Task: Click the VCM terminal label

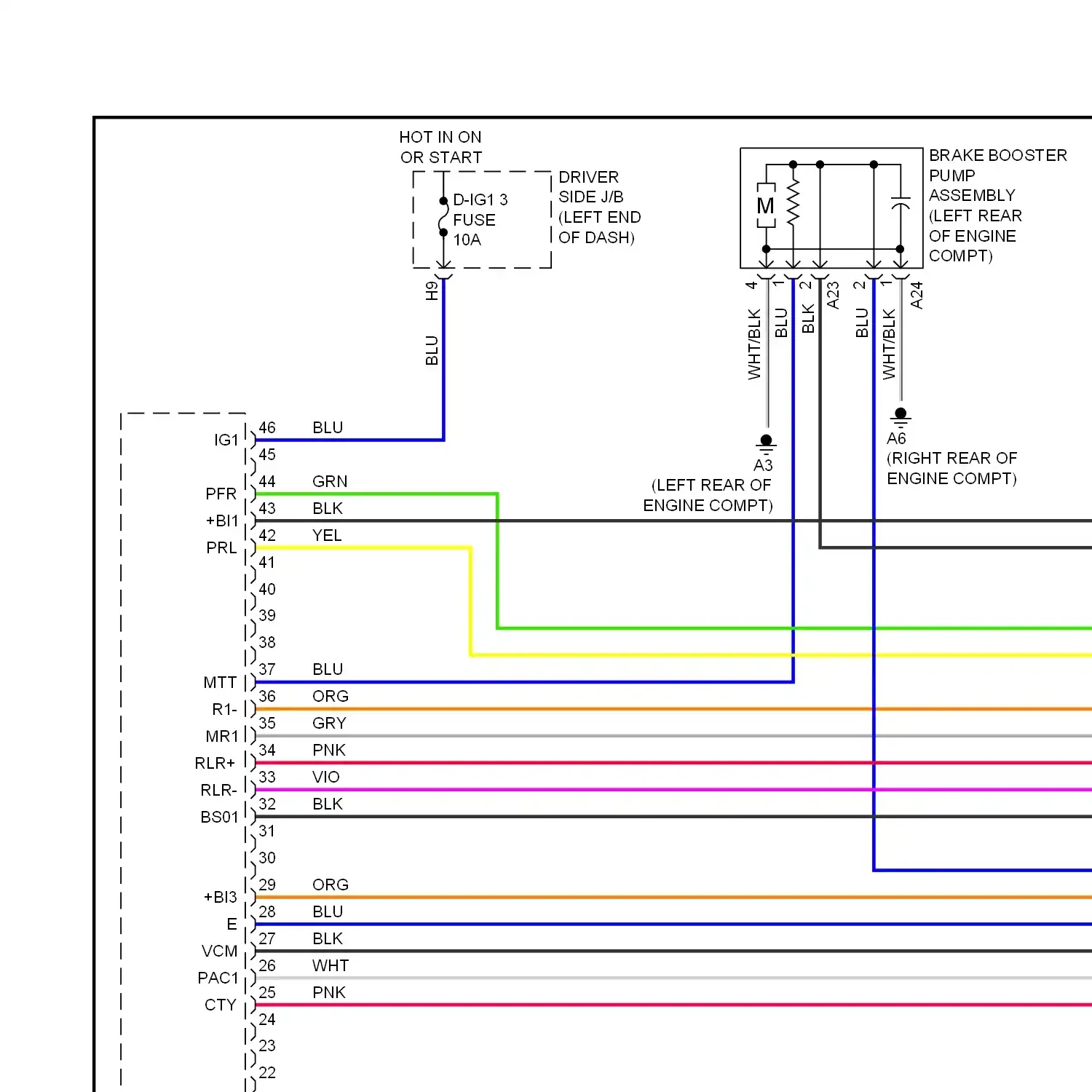Action: point(219,951)
